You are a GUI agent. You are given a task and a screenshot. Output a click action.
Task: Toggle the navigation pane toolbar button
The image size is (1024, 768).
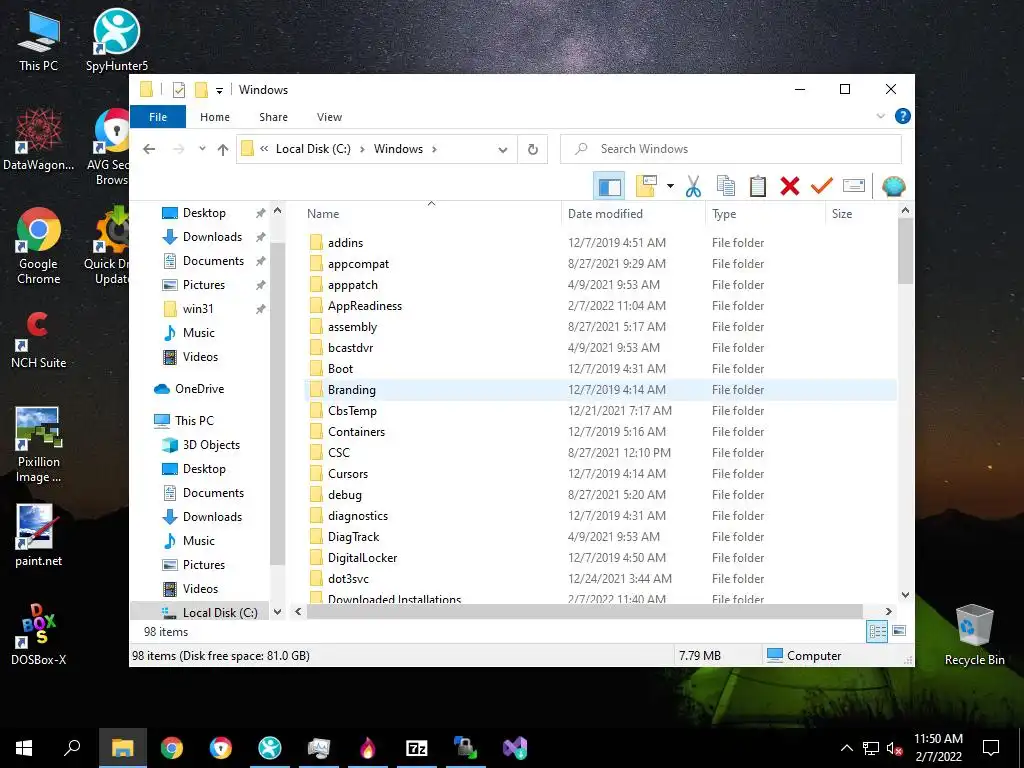[x=609, y=187]
